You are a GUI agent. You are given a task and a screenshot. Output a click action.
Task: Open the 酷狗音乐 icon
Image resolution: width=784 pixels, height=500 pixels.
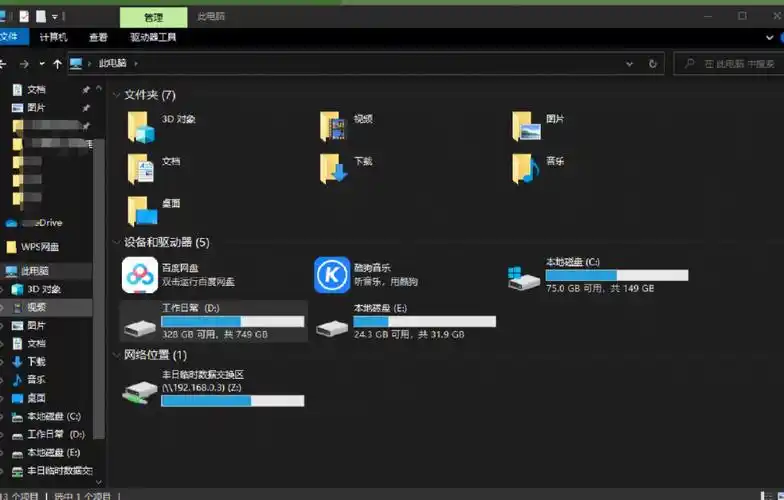point(332,274)
